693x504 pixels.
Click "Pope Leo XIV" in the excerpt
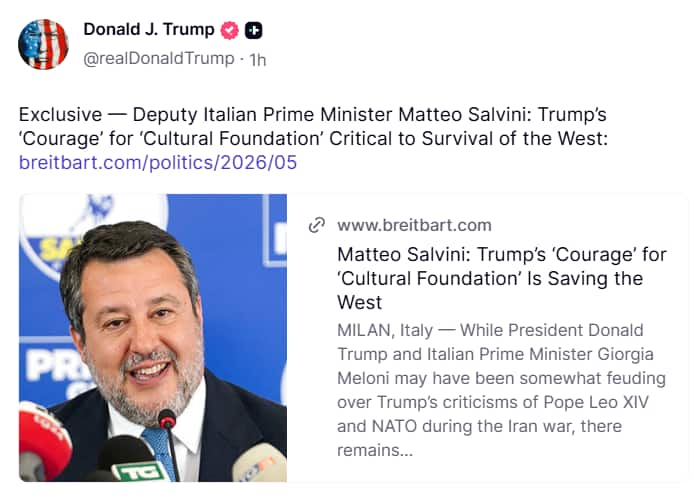pos(596,402)
